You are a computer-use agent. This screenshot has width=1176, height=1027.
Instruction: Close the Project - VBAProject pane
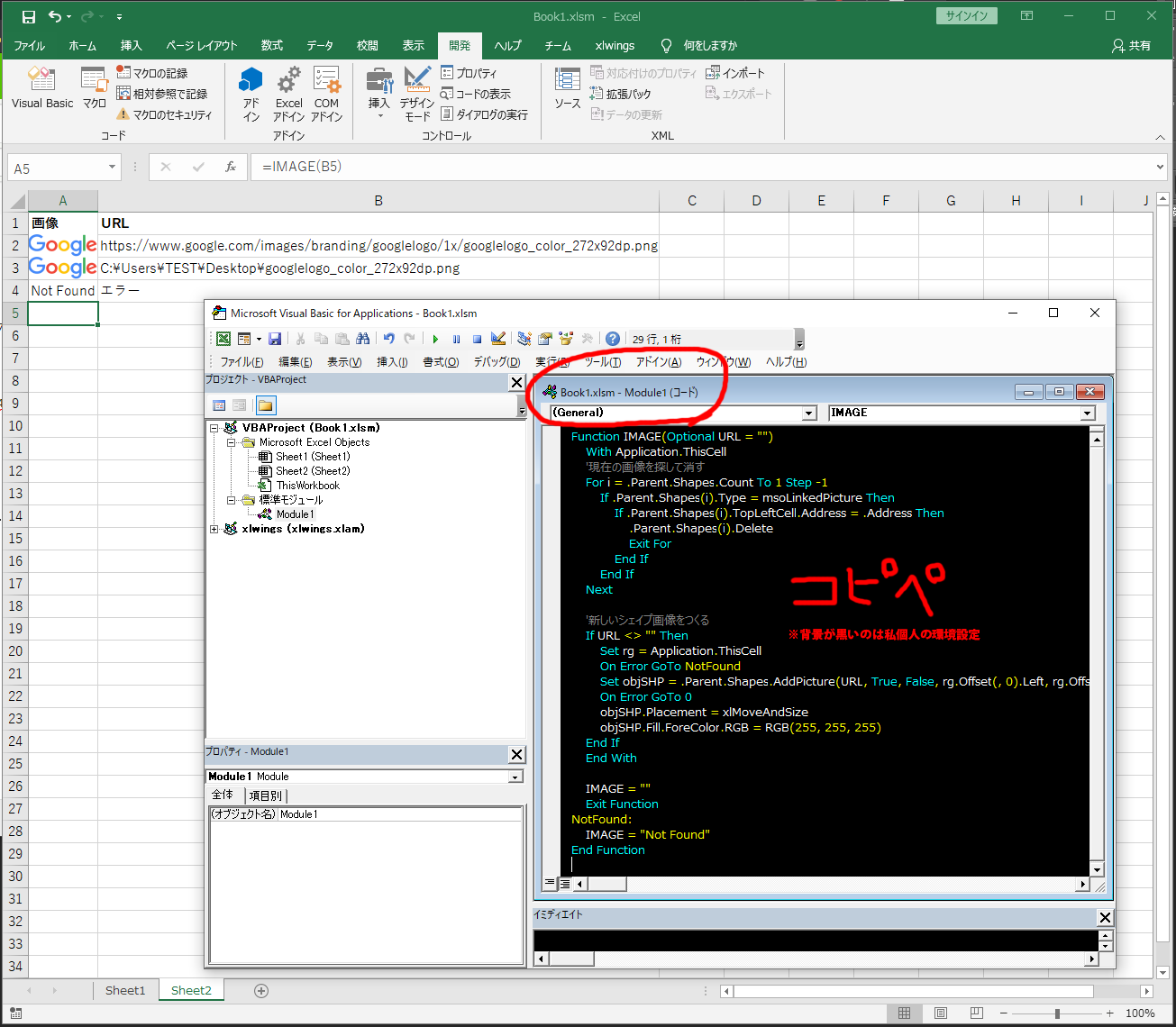point(516,383)
